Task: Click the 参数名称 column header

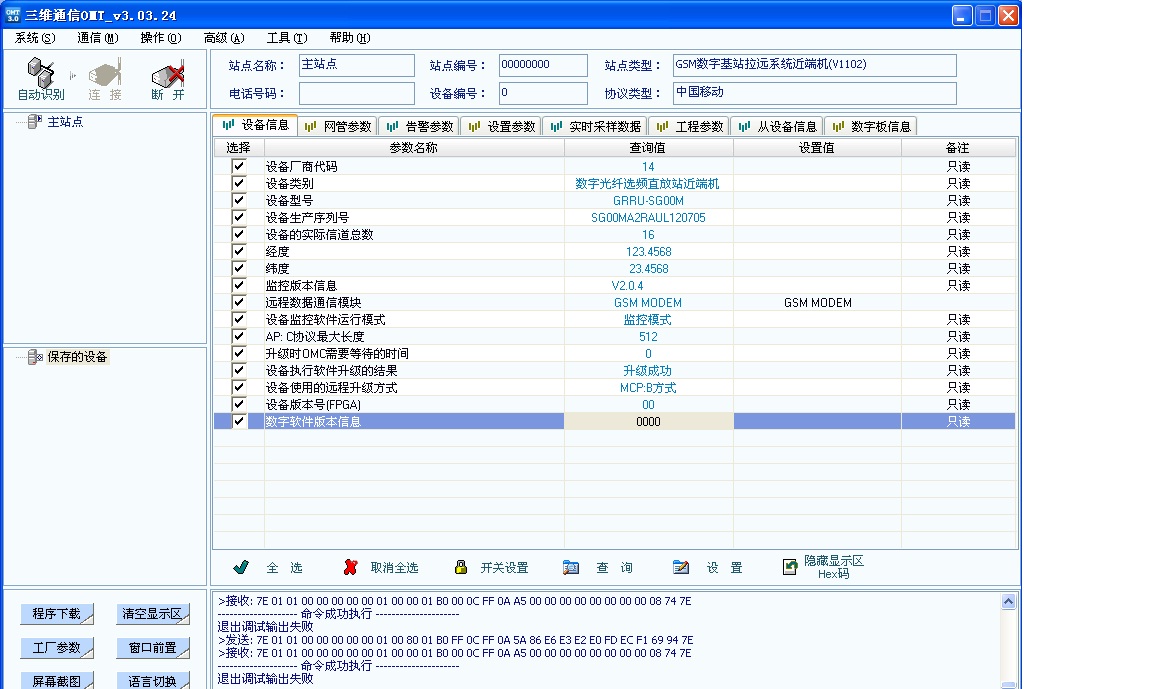Action: [x=414, y=148]
